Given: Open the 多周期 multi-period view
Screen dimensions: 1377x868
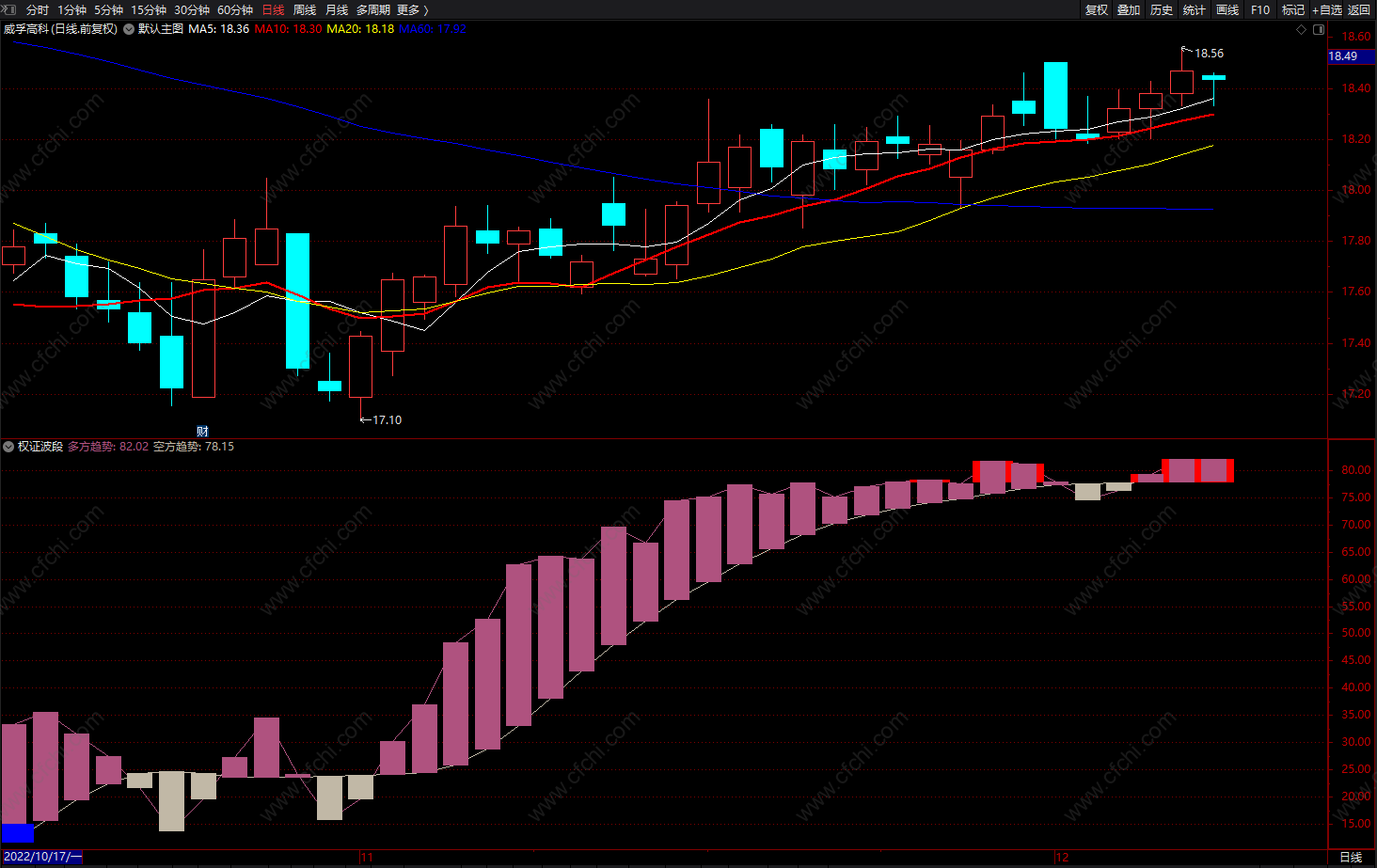Looking at the screenshot, I should coord(373,9).
